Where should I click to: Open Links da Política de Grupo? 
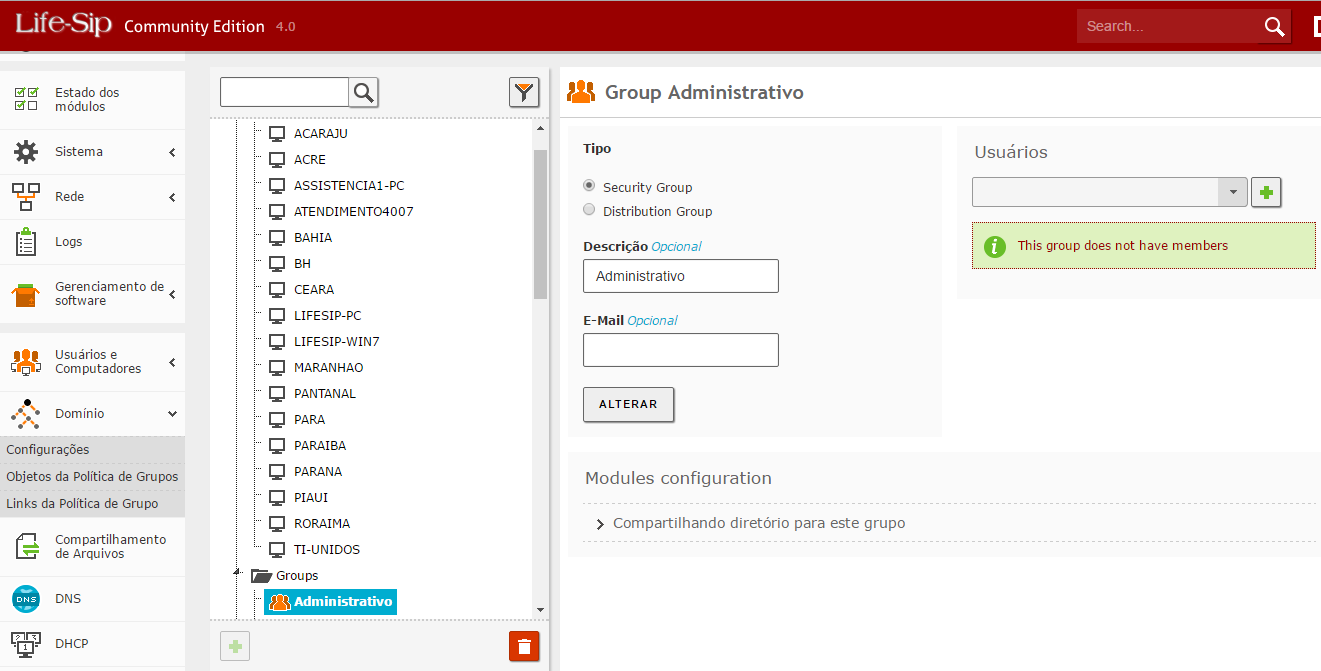pos(82,504)
